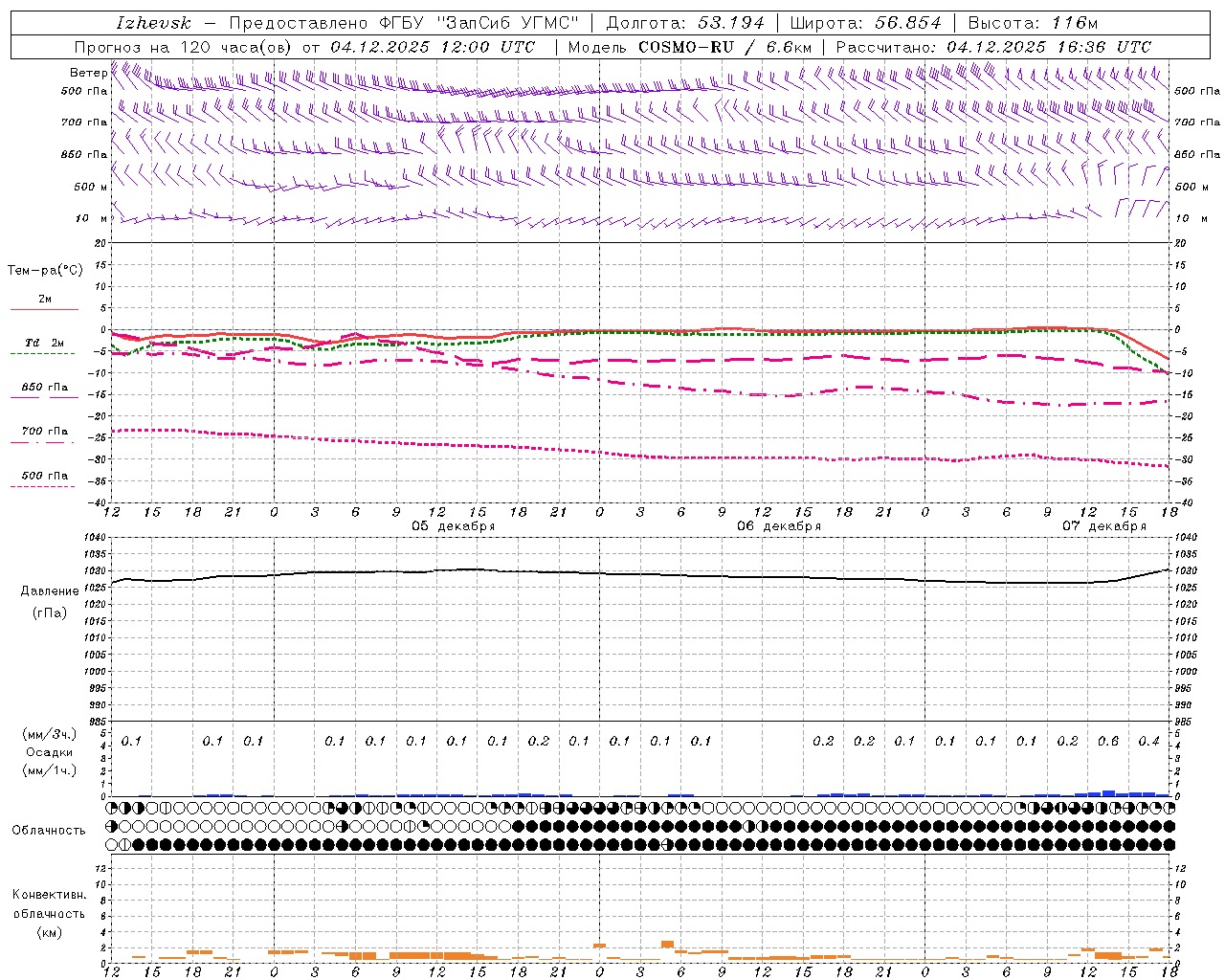Select the 'Долгота: 53.194' header field
1225x980 pixels.
click(x=685, y=23)
